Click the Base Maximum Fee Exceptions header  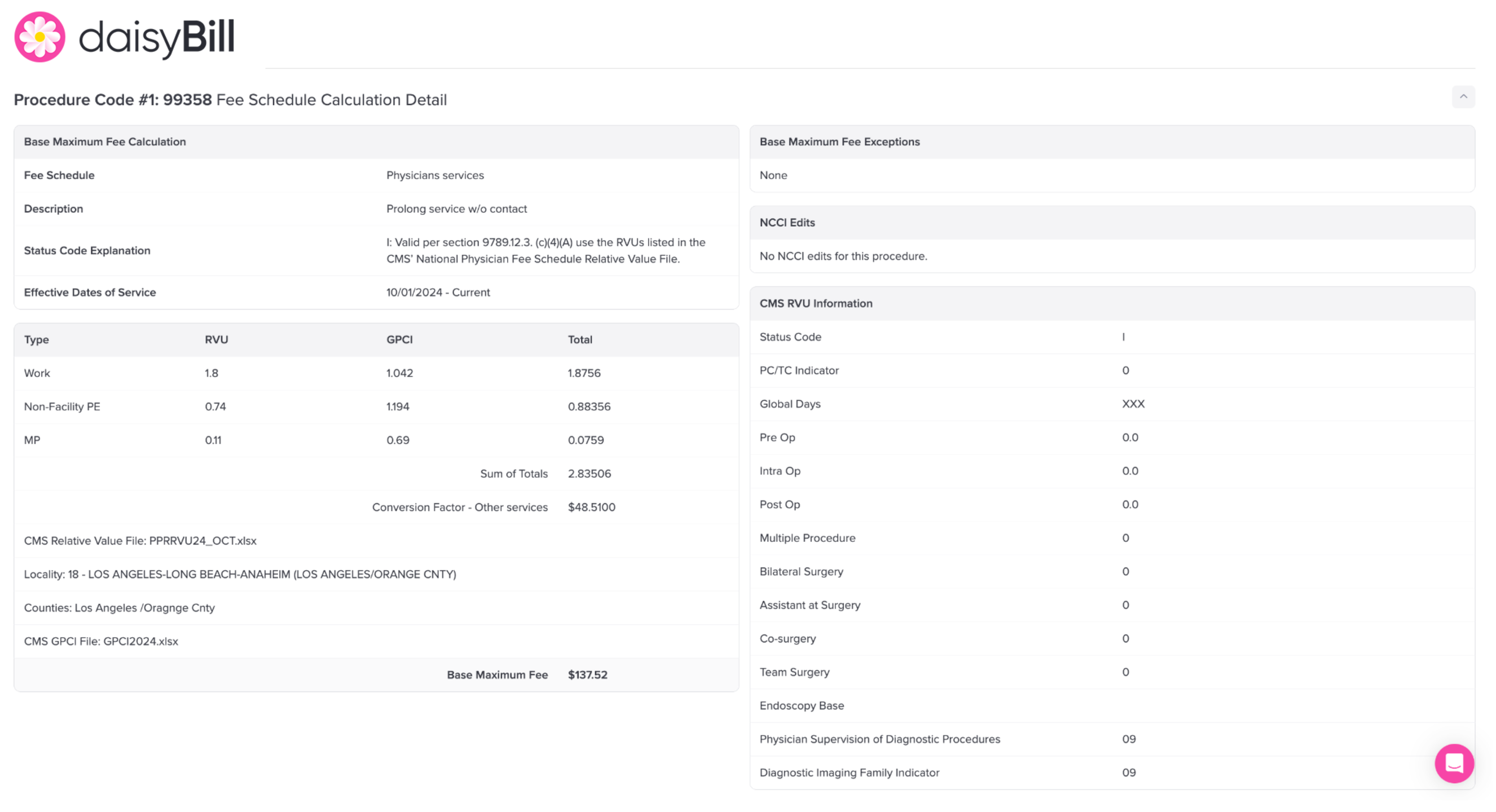coord(839,142)
